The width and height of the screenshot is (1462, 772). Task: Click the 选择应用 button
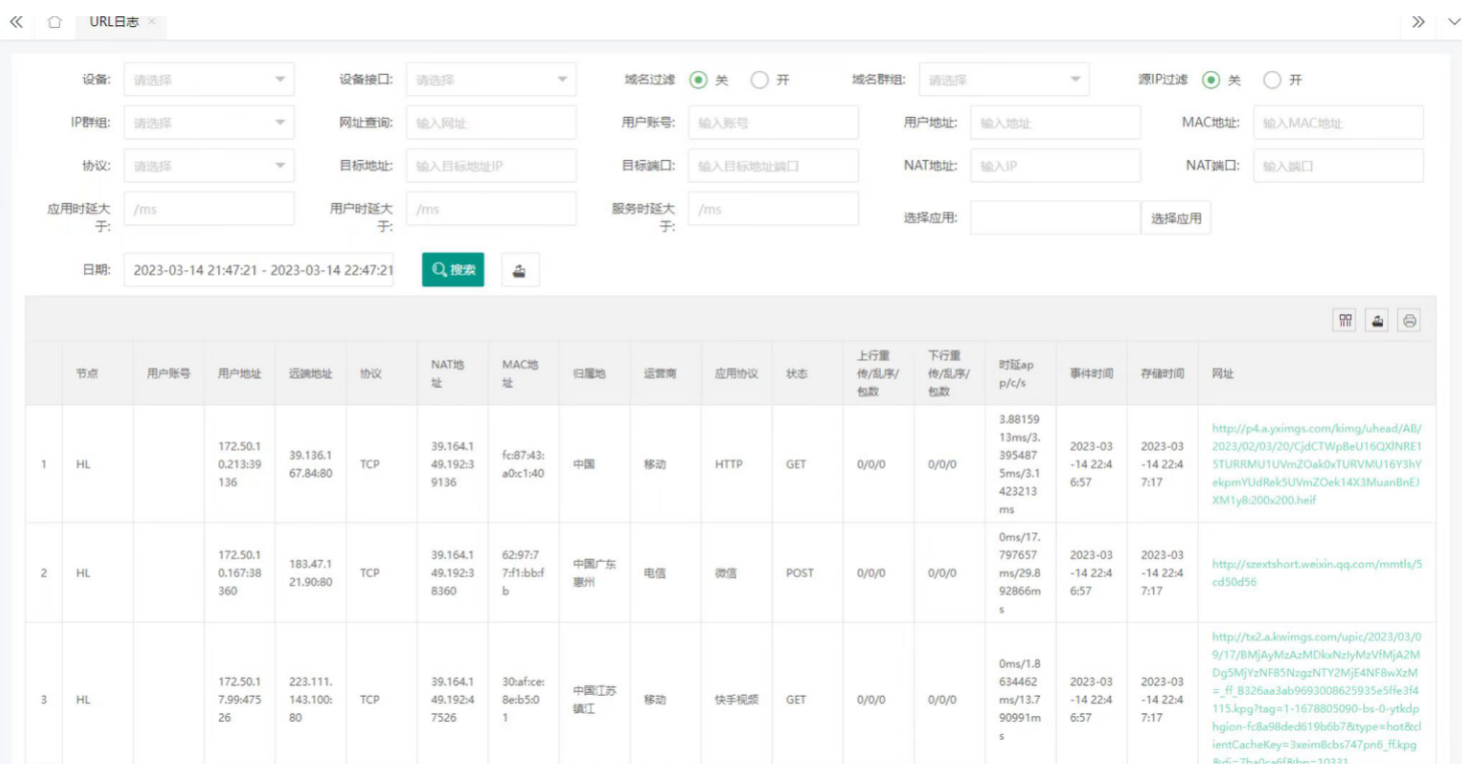pos(1176,218)
